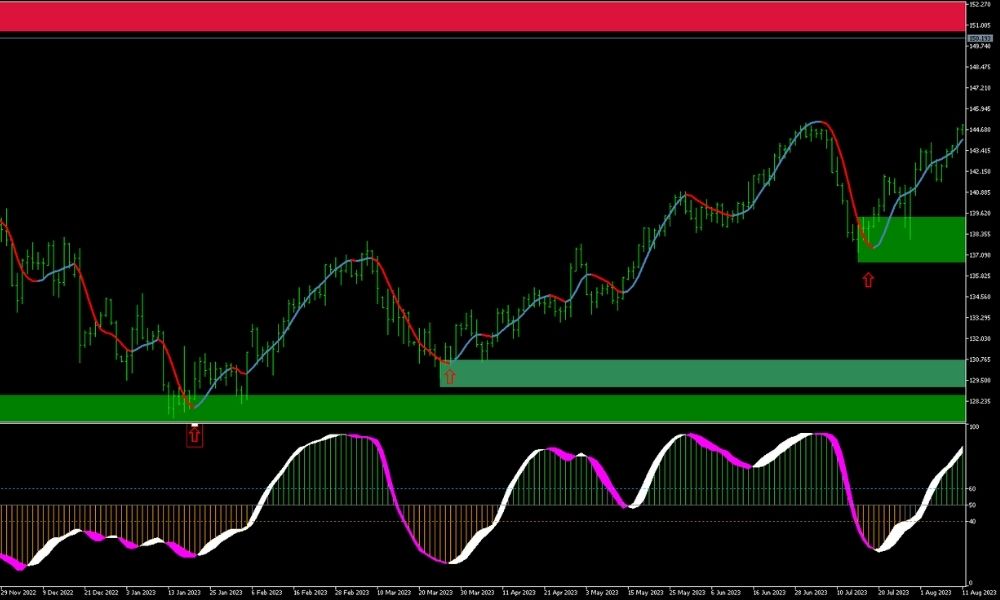Click the 152.270 label on the price axis

coord(980,4)
